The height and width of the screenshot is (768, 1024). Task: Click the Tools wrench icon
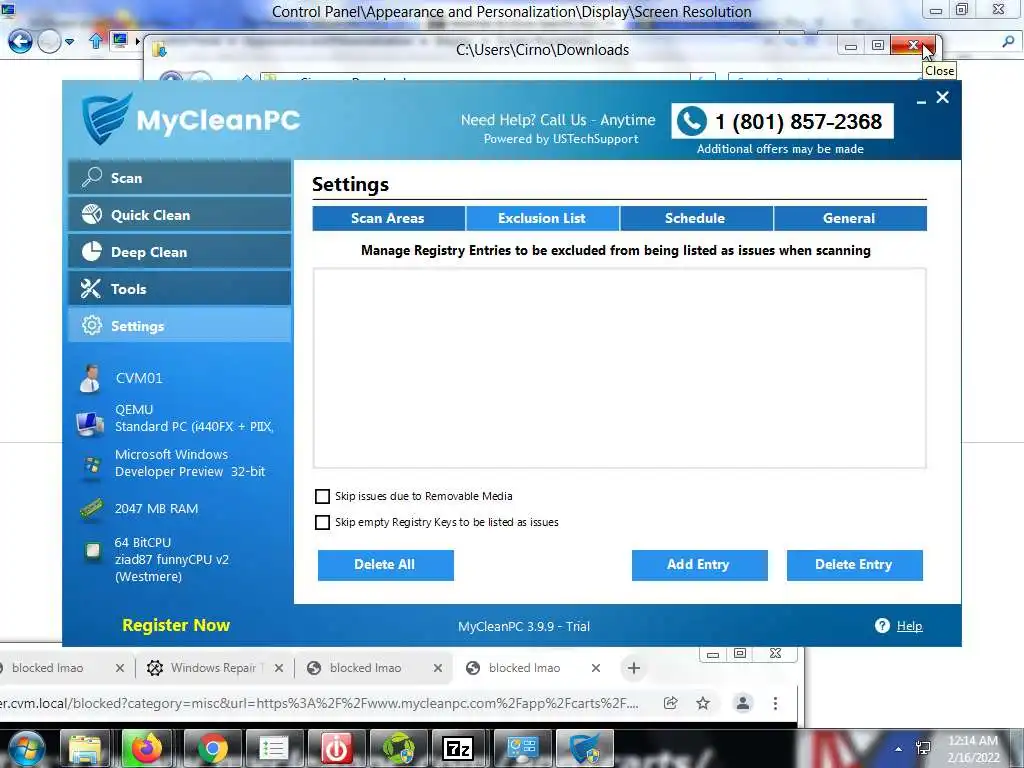pos(91,288)
